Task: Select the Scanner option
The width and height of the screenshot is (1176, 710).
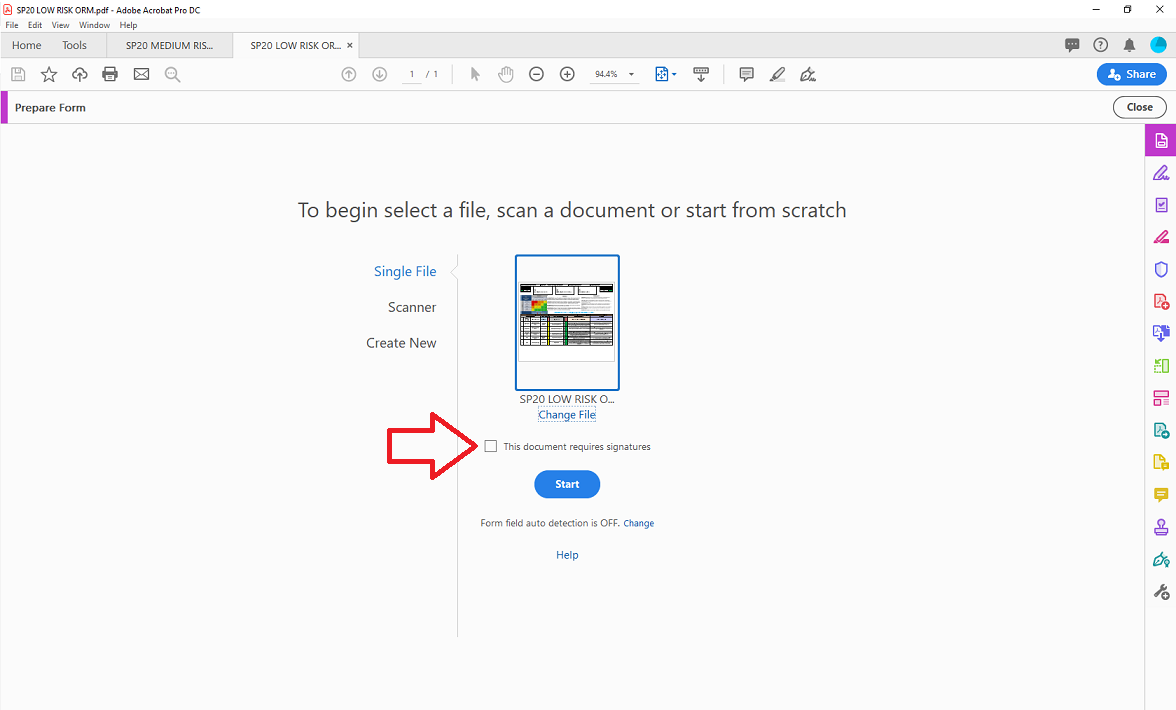Action: pos(412,307)
